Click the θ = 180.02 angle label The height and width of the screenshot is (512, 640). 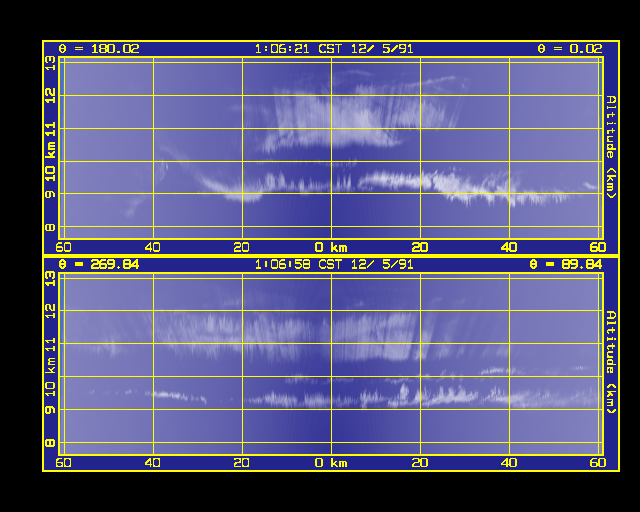point(99,49)
